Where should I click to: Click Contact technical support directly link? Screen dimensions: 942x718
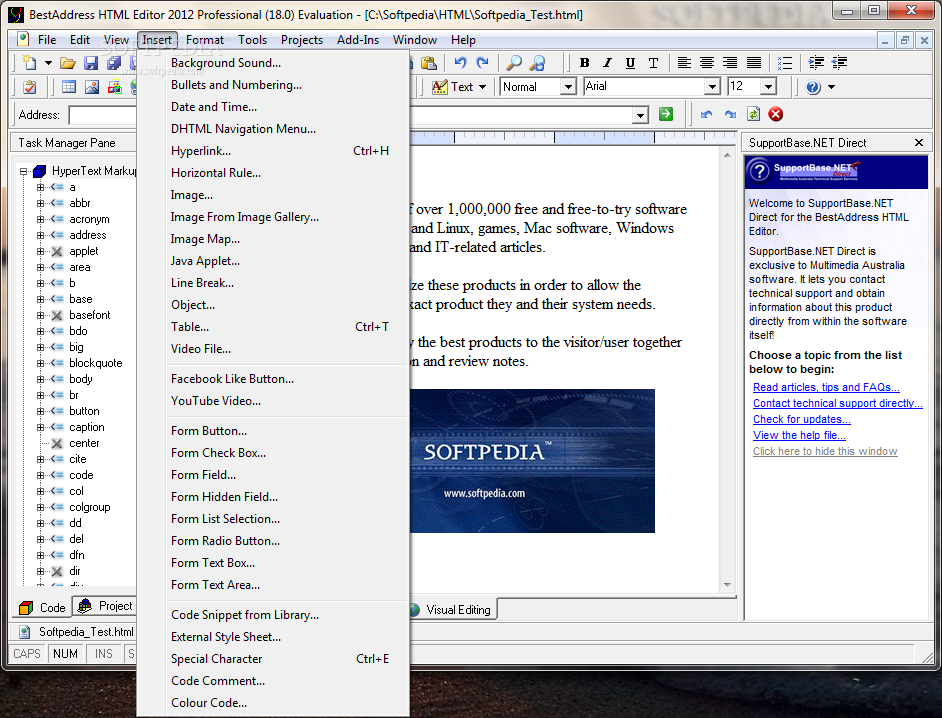[837, 403]
